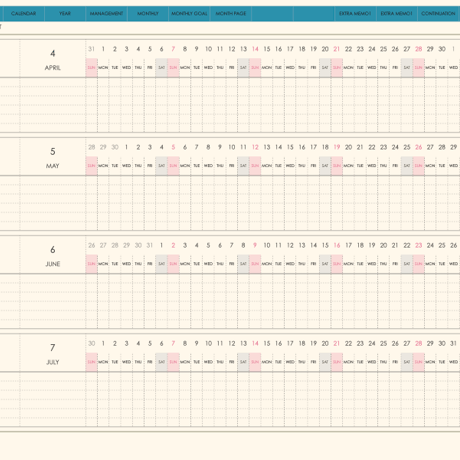This screenshot has height=460, width=460.
Task: Select greyed date 28 starting May row
Action: tap(91, 147)
